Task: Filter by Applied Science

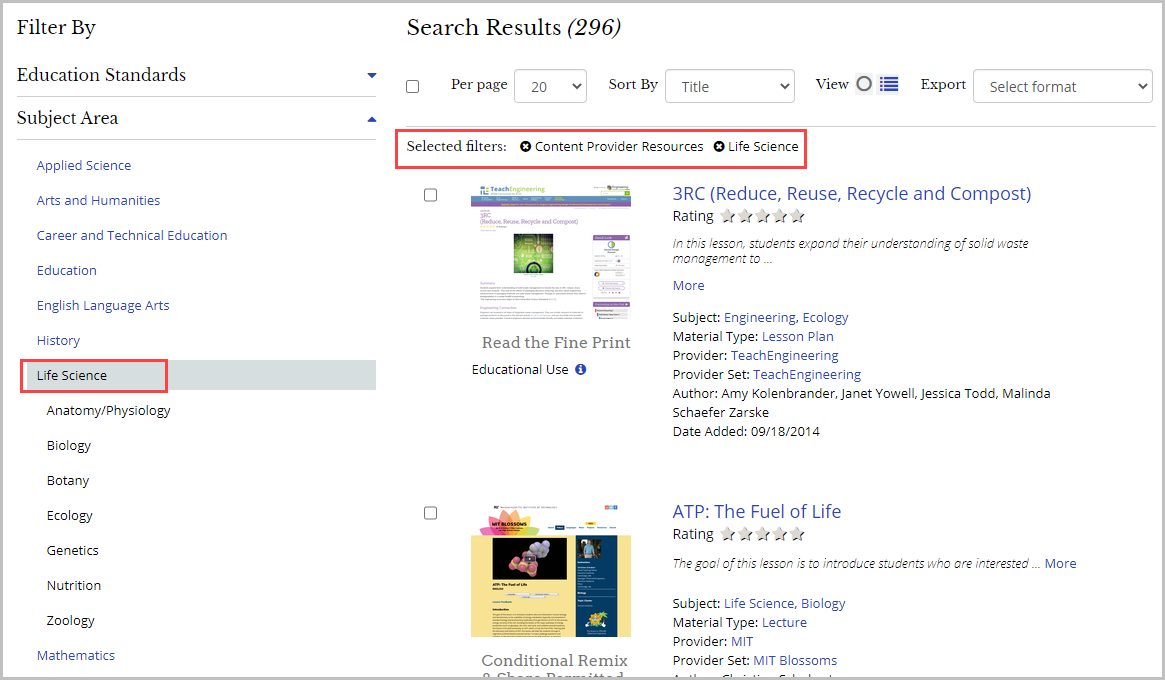Action: point(84,166)
